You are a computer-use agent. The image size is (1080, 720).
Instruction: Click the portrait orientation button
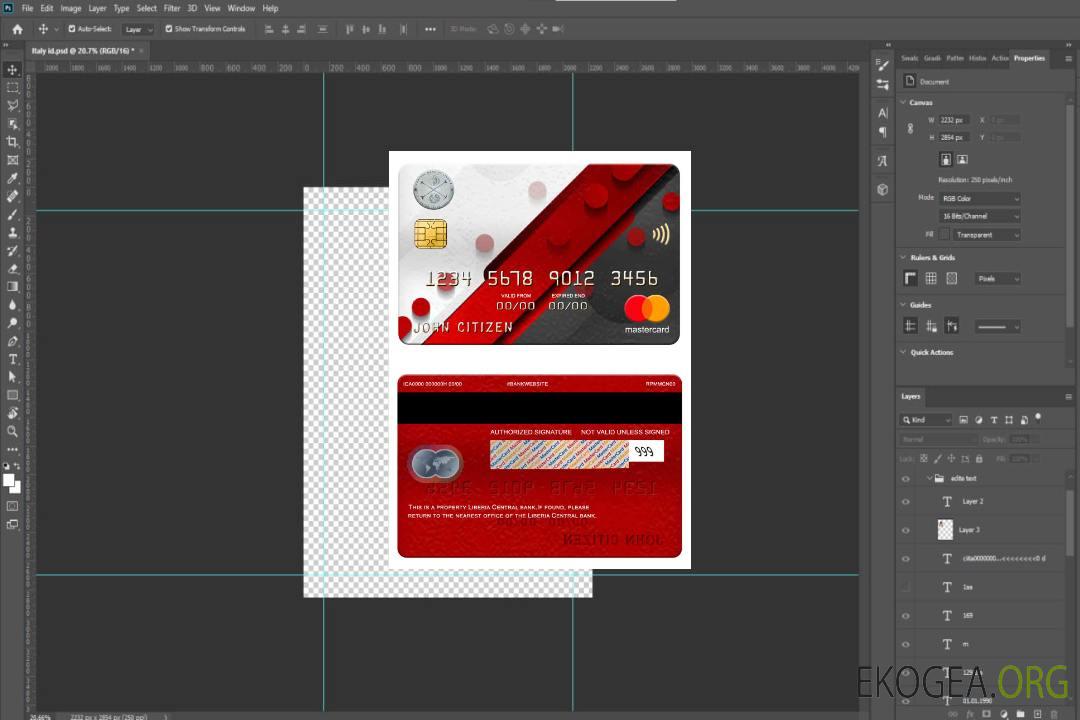click(946, 160)
